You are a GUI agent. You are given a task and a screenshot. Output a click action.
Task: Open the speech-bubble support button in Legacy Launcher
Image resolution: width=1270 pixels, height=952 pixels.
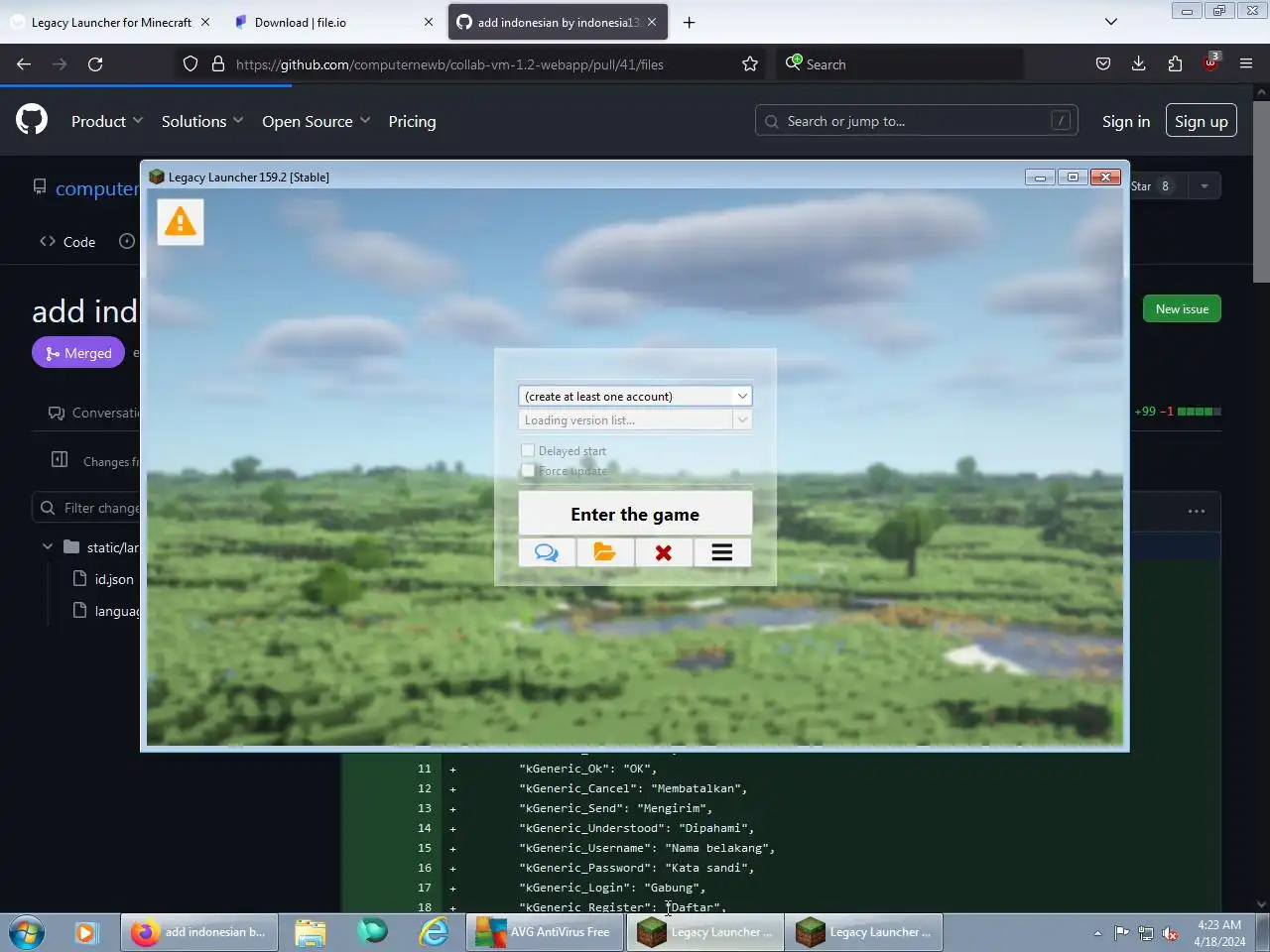[x=547, y=552]
